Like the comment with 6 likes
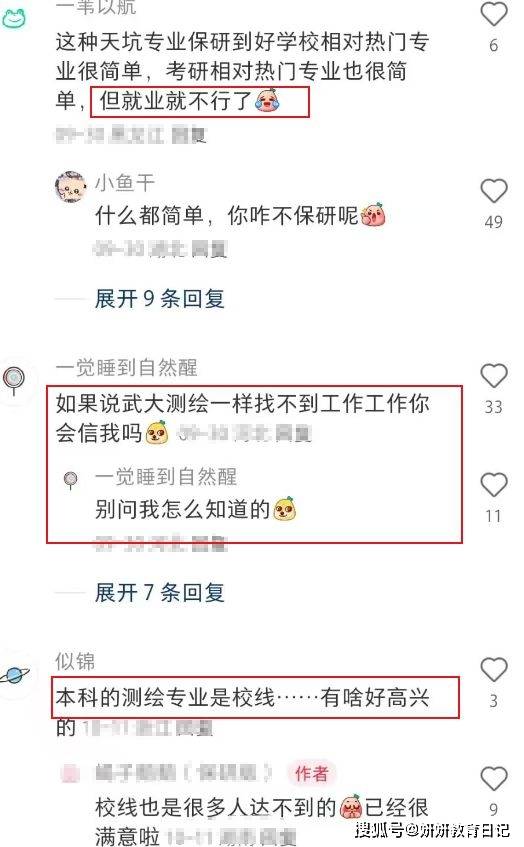The height and width of the screenshot is (847, 524). click(493, 14)
